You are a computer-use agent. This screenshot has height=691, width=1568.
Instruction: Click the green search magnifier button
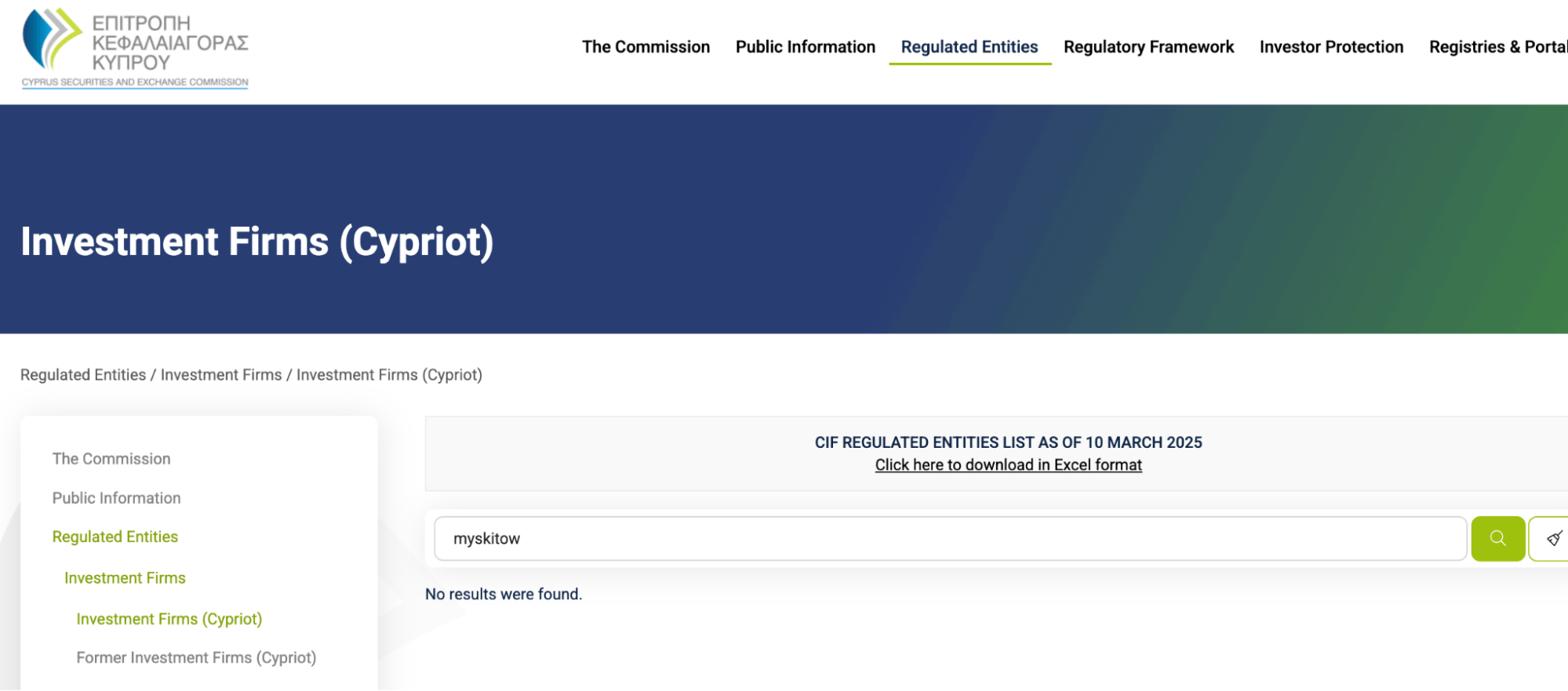[x=1497, y=539]
